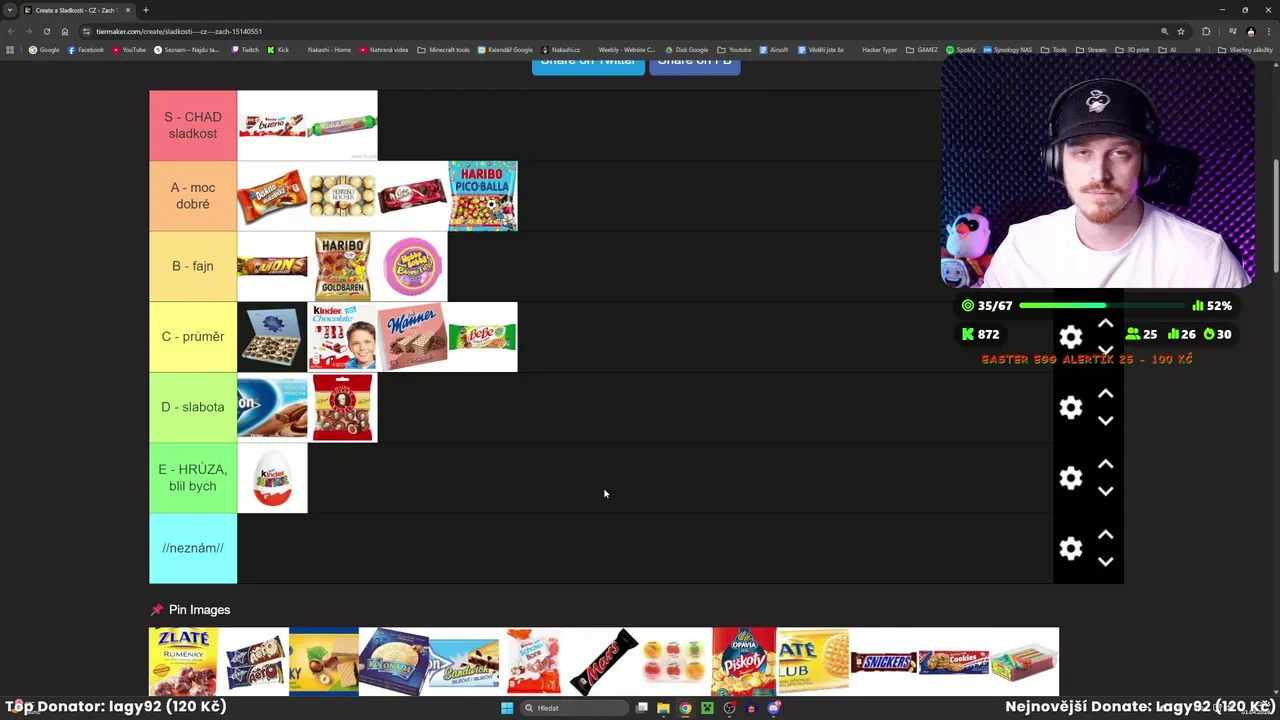Select Manner wafers image in C tier

412,337
